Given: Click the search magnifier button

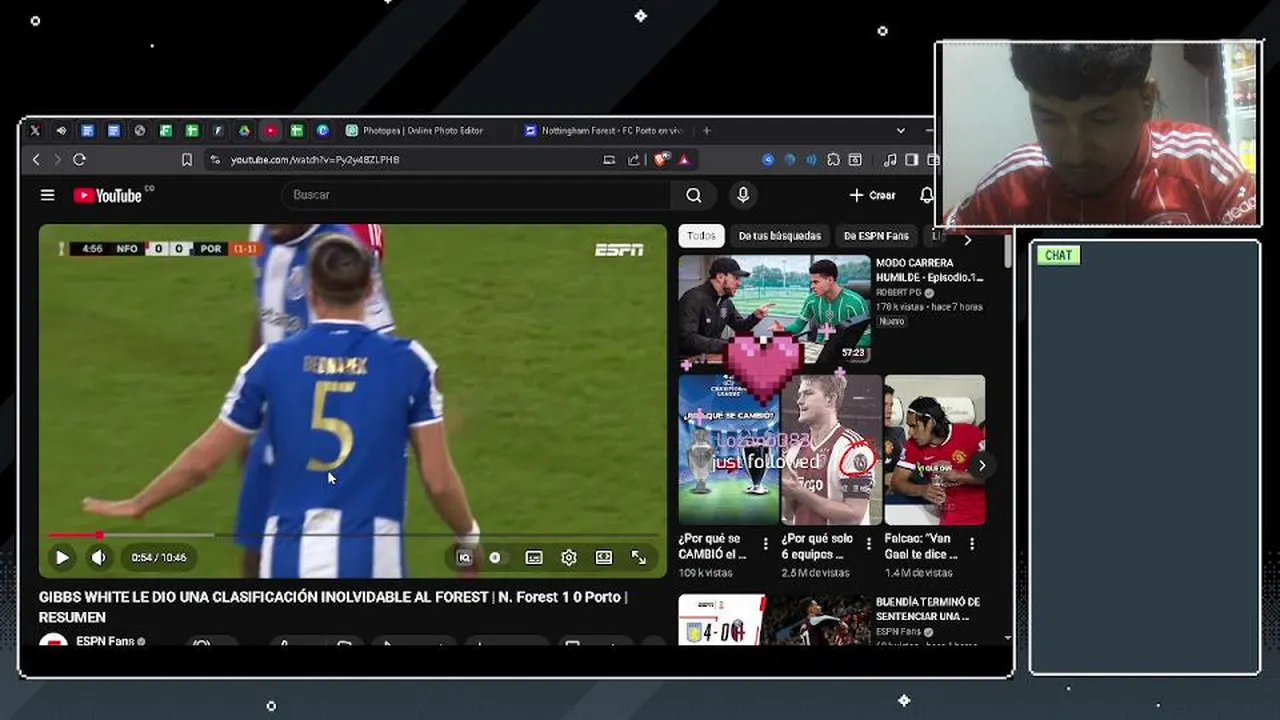Looking at the screenshot, I should [694, 195].
